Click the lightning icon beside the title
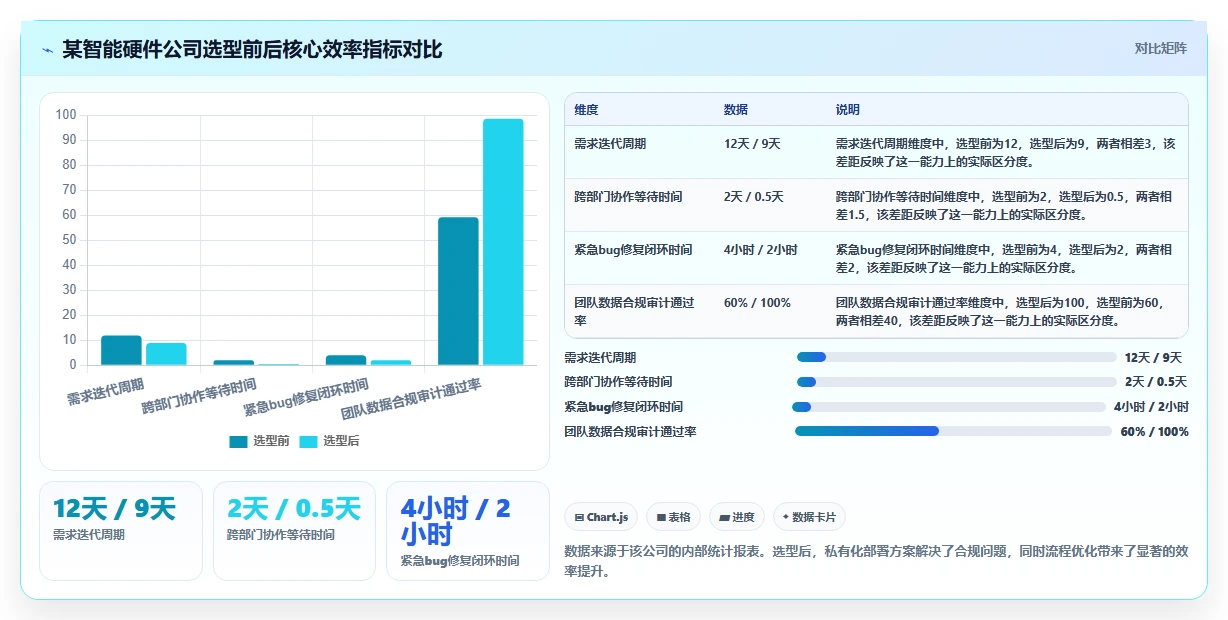Screen dimensions: 1228x620 tap(47, 50)
